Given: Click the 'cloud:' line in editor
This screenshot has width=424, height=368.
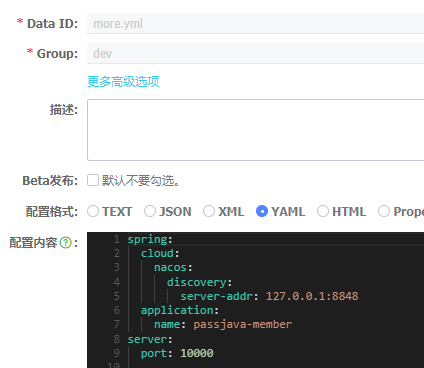Looking at the screenshot, I should (160, 253).
